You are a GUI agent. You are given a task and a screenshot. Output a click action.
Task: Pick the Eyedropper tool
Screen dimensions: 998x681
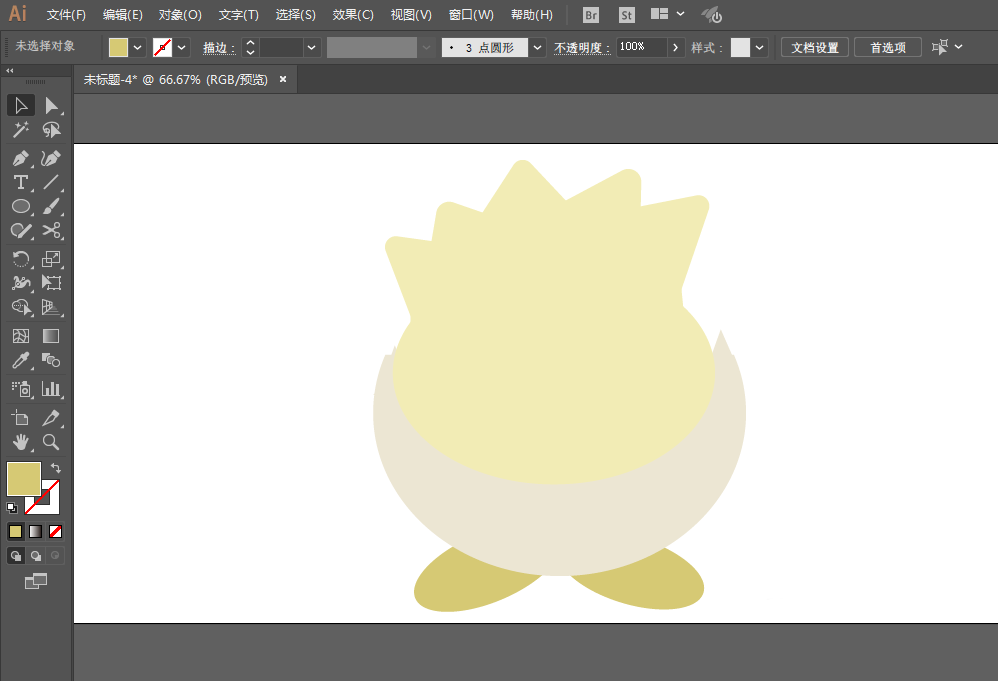(x=21, y=361)
